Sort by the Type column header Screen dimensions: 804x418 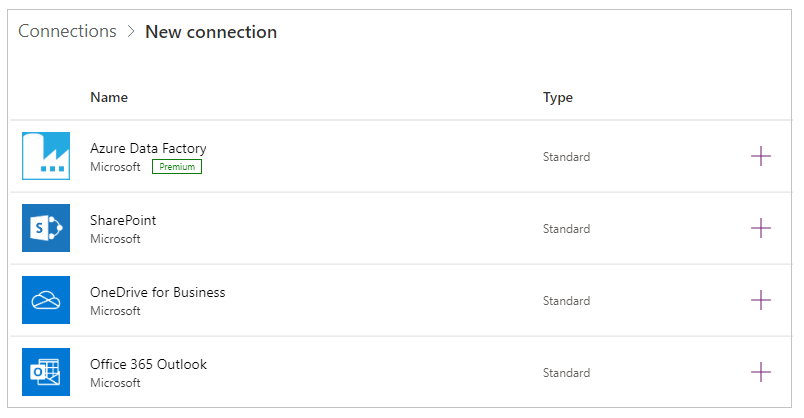(557, 97)
